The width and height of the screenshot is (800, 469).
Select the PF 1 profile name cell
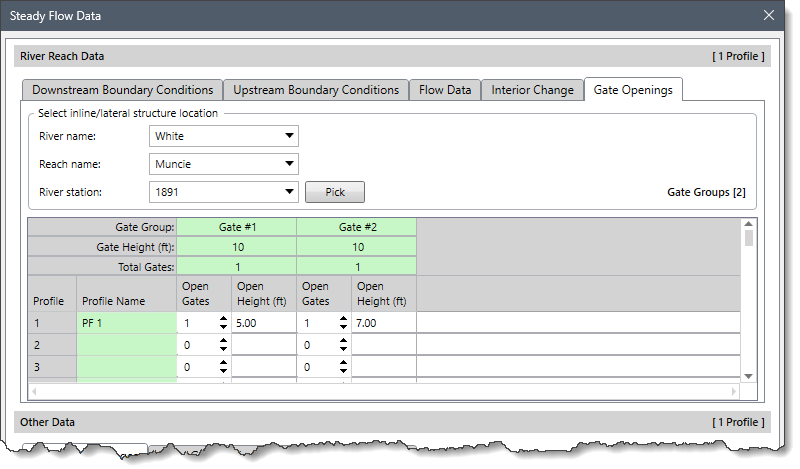124,324
